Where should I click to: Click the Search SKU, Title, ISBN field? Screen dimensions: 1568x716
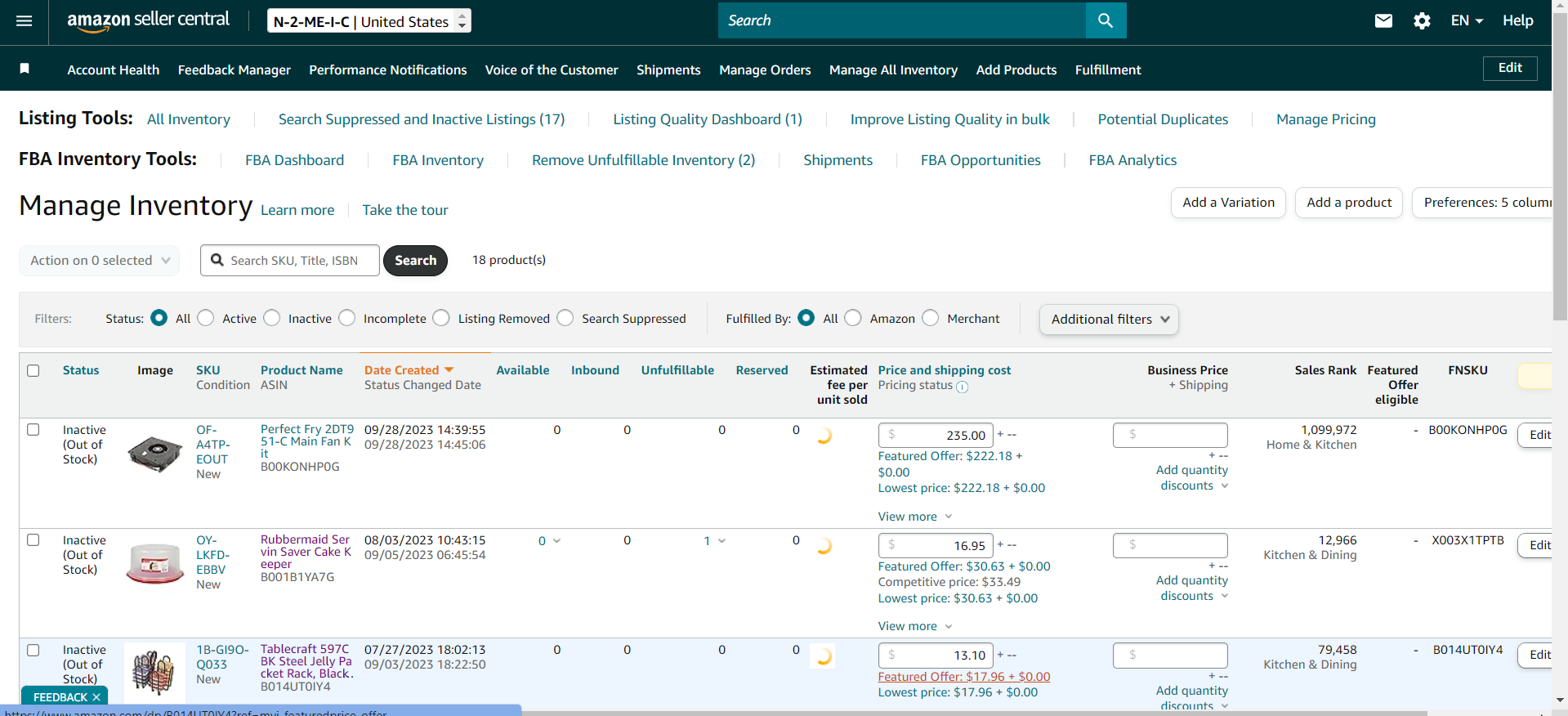[290, 261]
